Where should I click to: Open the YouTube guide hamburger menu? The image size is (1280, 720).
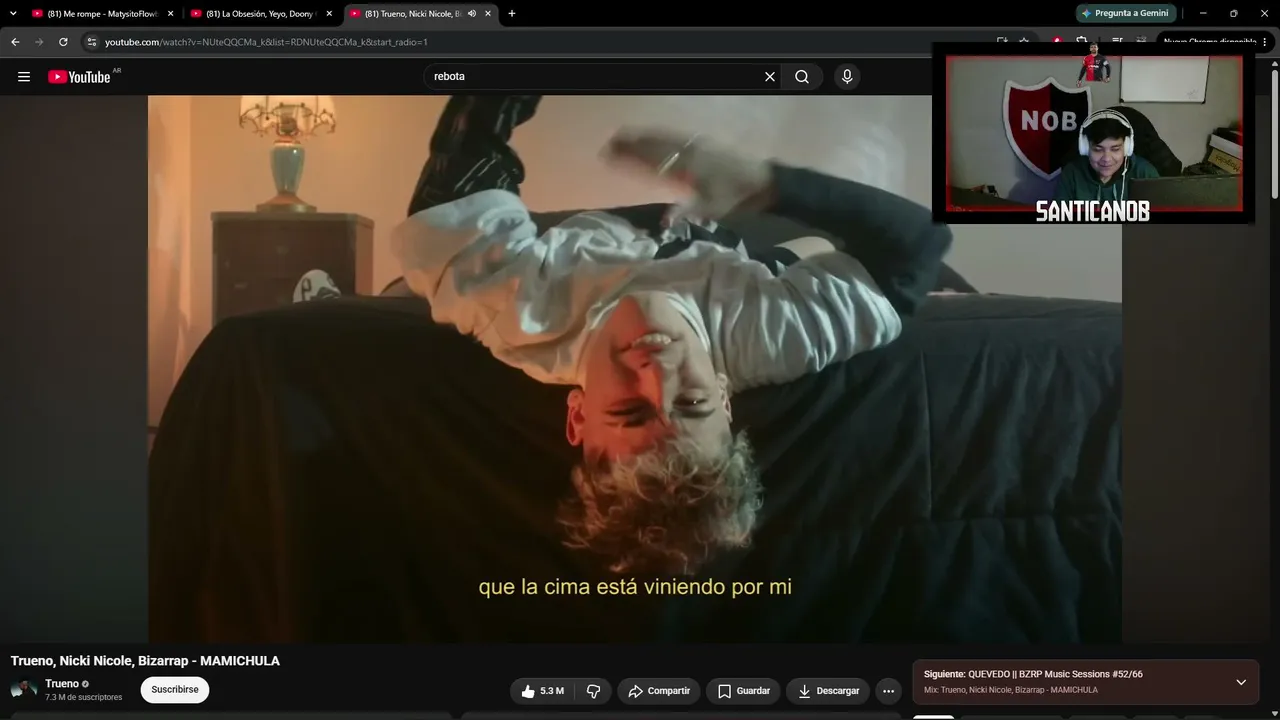click(x=24, y=77)
